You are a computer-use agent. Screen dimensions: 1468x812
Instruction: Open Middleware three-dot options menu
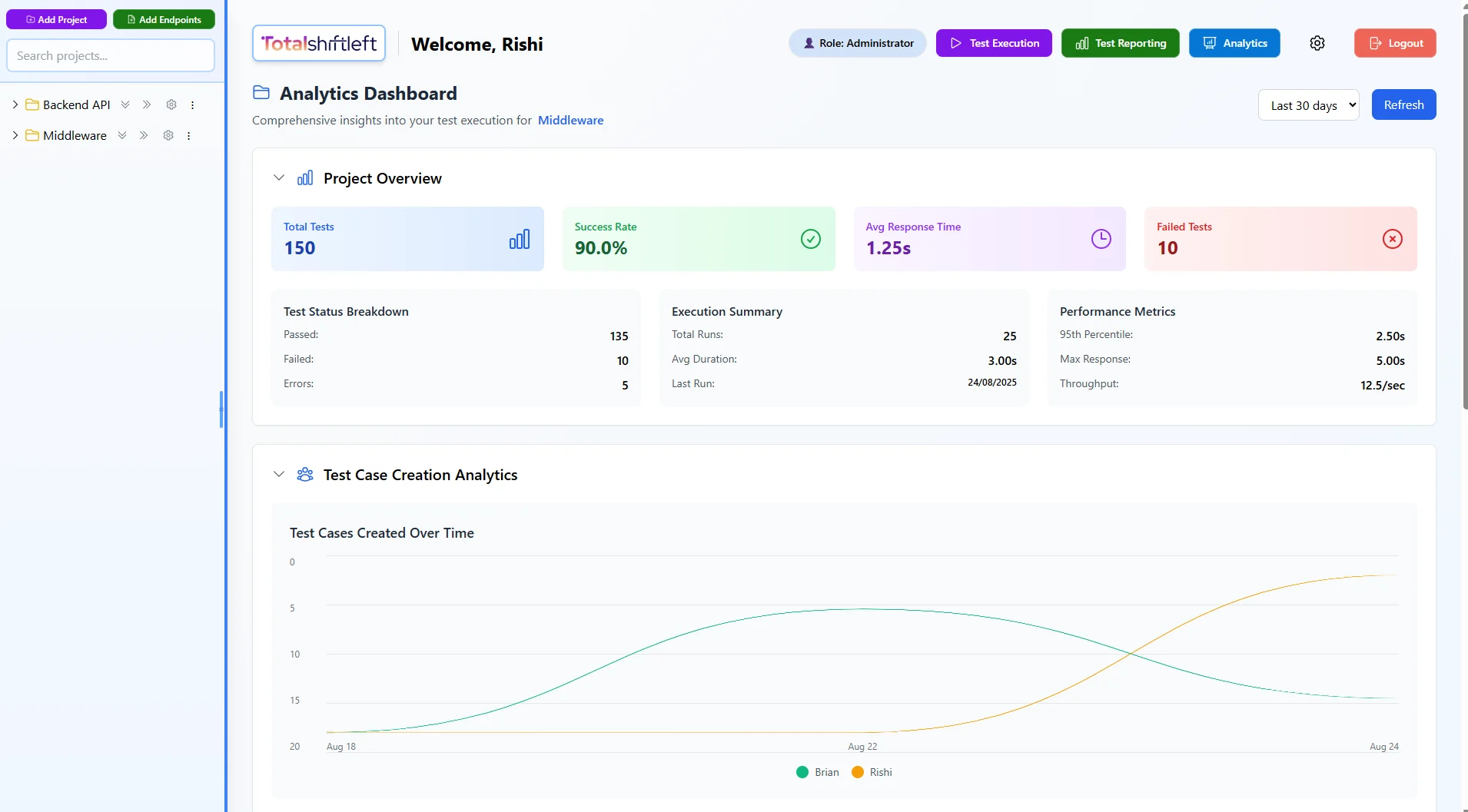click(188, 136)
